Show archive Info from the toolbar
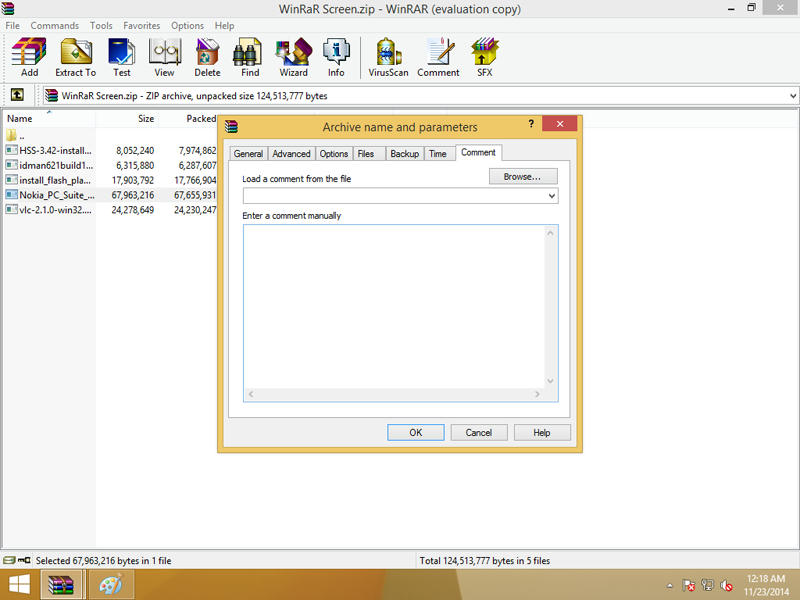Screen dimensions: 800x600 (336, 57)
